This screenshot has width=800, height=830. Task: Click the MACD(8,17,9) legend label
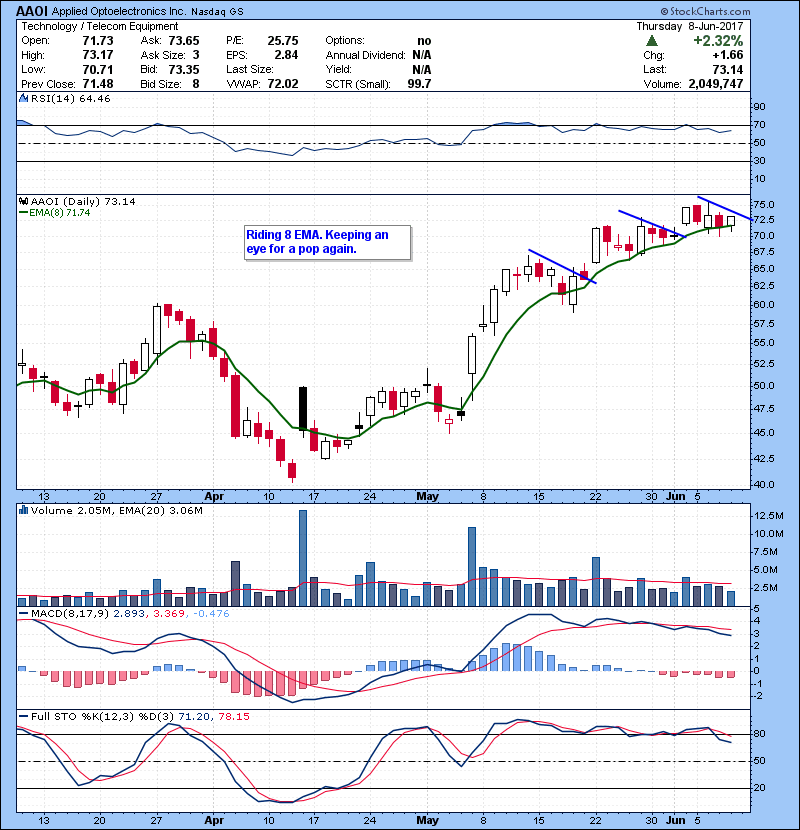click(70, 614)
